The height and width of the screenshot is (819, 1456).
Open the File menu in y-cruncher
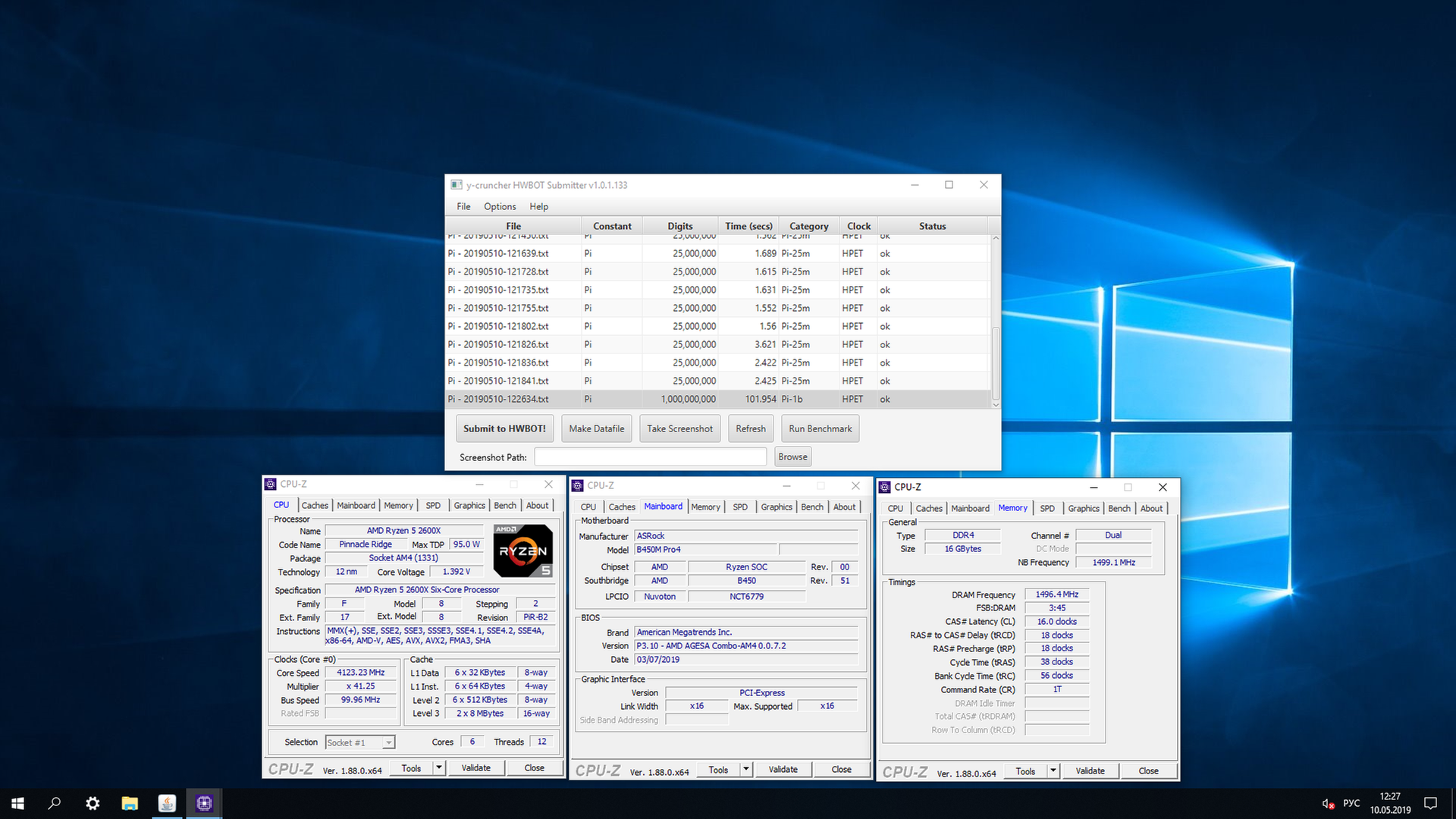[x=463, y=206]
